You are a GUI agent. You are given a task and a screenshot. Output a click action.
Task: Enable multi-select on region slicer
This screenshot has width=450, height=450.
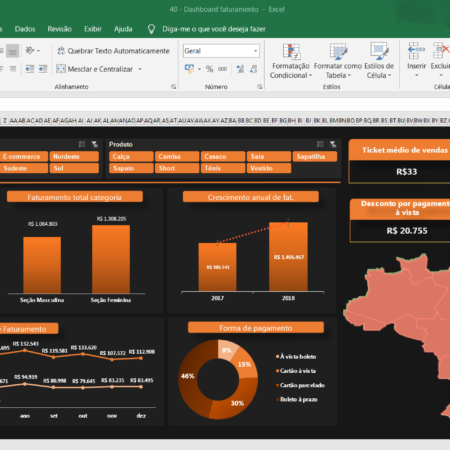coord(82,144)
